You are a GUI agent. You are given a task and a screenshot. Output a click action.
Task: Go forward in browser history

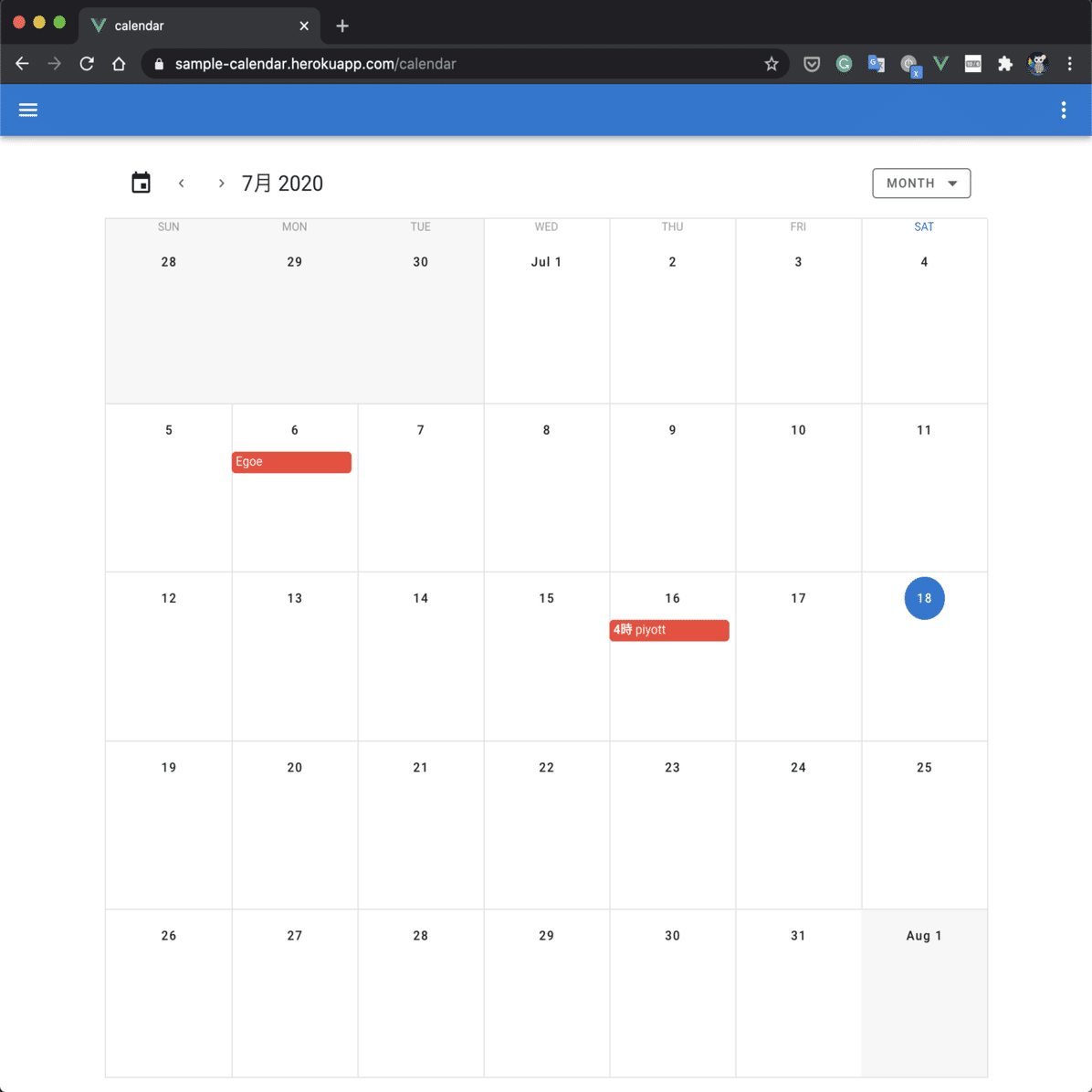coord(54,64)
